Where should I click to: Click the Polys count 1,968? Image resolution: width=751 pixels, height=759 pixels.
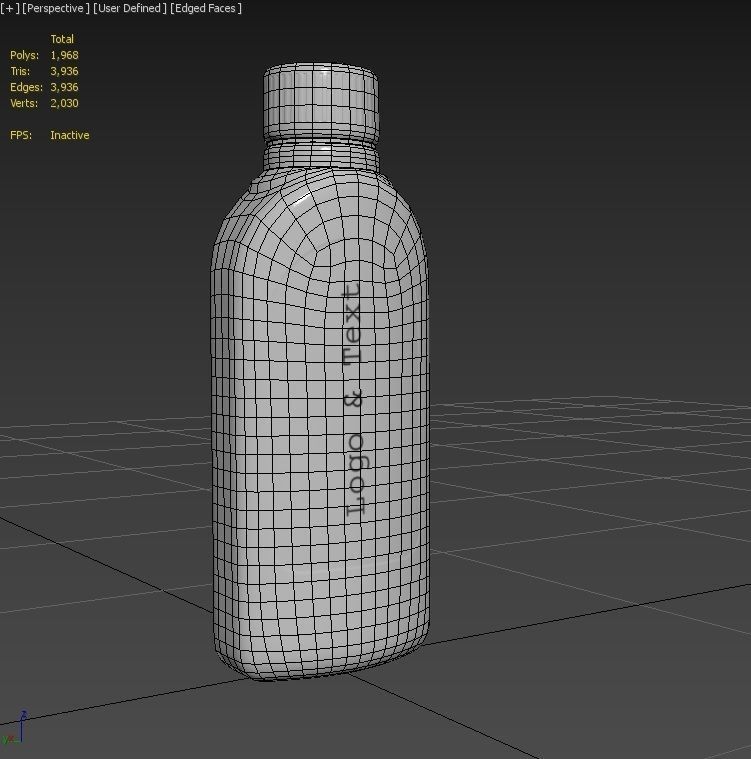point(64,55)
